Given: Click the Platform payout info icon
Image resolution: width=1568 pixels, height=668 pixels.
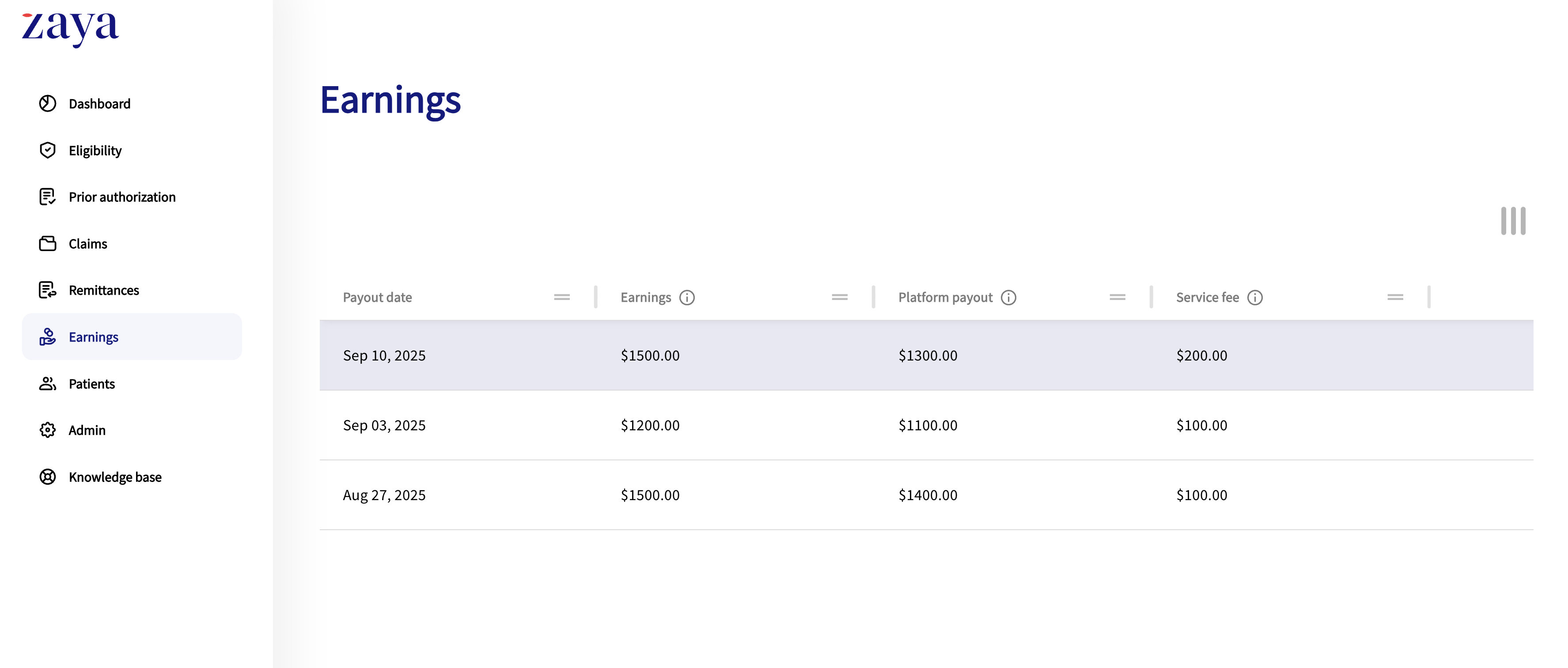Looking at the screenshot, I should [x=1008, y=297].
